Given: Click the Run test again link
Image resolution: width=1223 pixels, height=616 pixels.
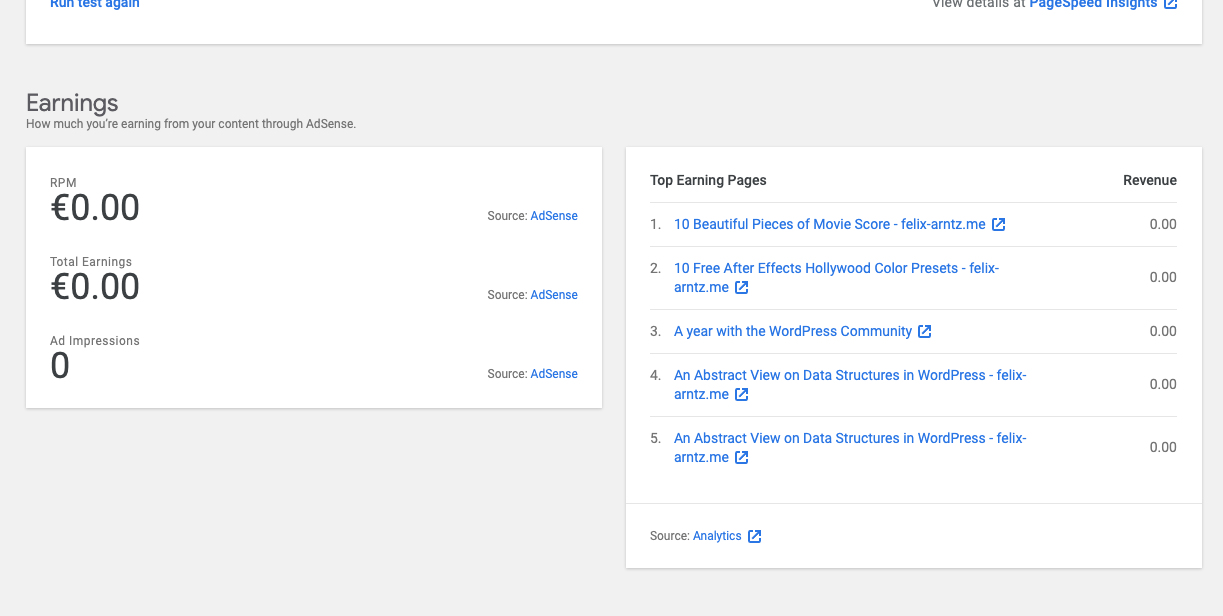Looking at the screenshot, I should (95, 4).
